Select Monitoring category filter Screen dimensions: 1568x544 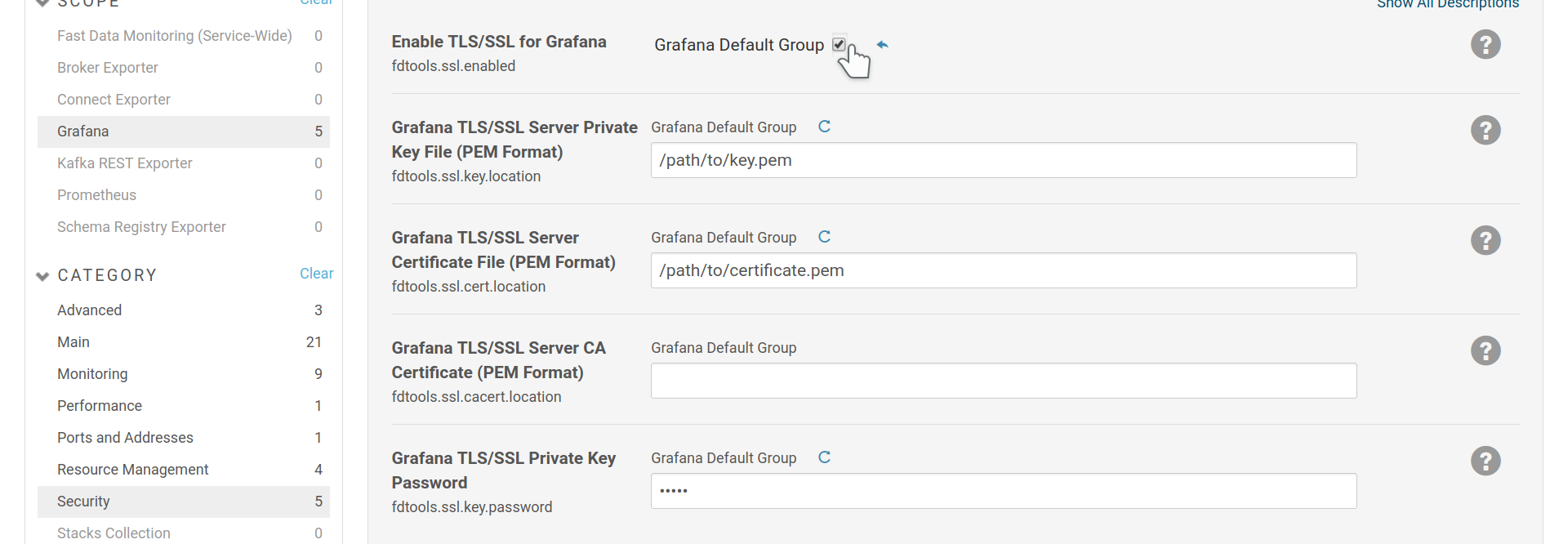pyautogui.click(x=184, y=374)
